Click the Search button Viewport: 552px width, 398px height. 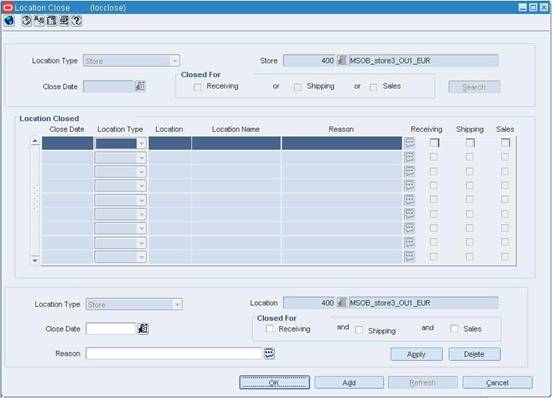[x=474, y=87]
